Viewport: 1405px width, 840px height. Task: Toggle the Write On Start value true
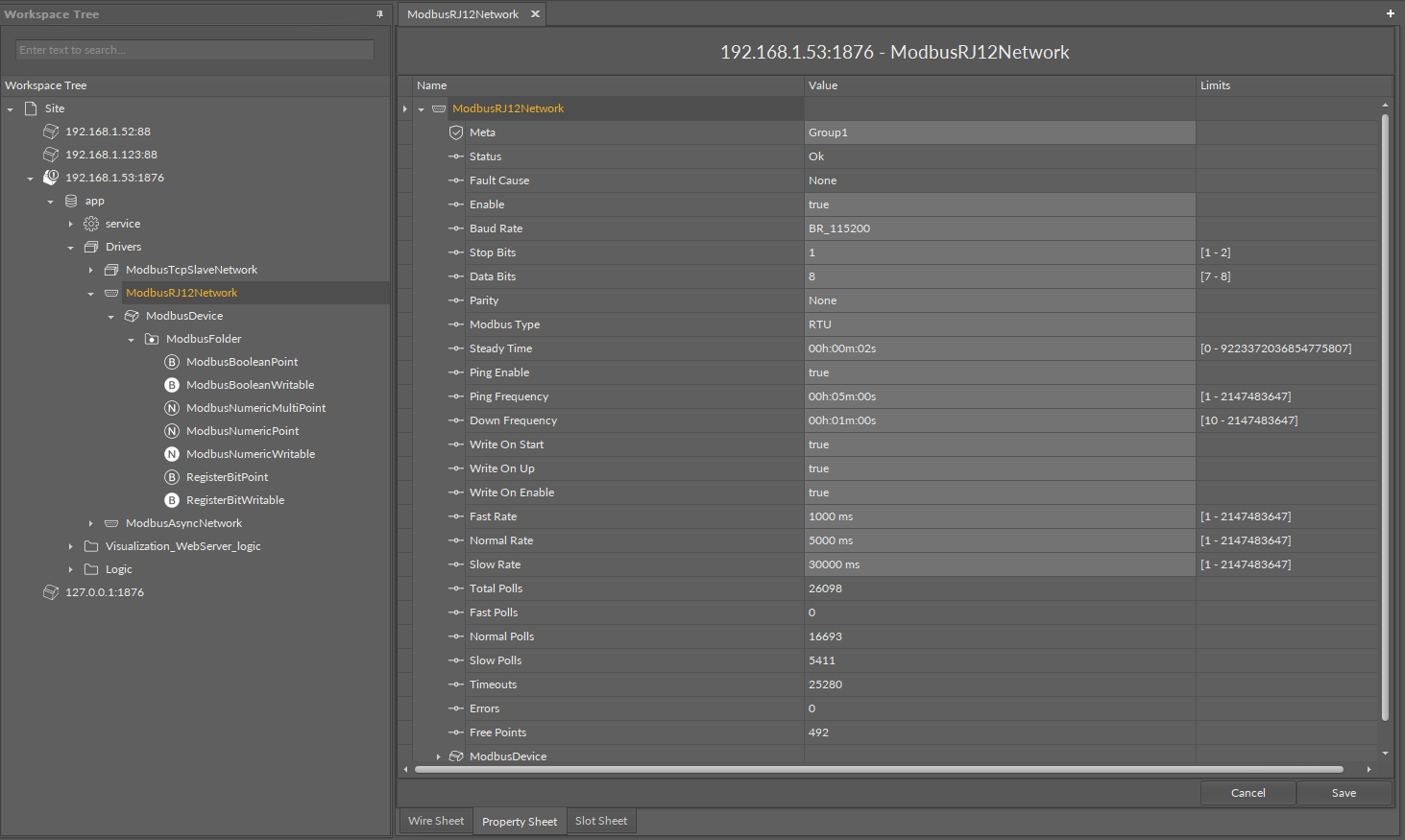[x=999, y=444]
